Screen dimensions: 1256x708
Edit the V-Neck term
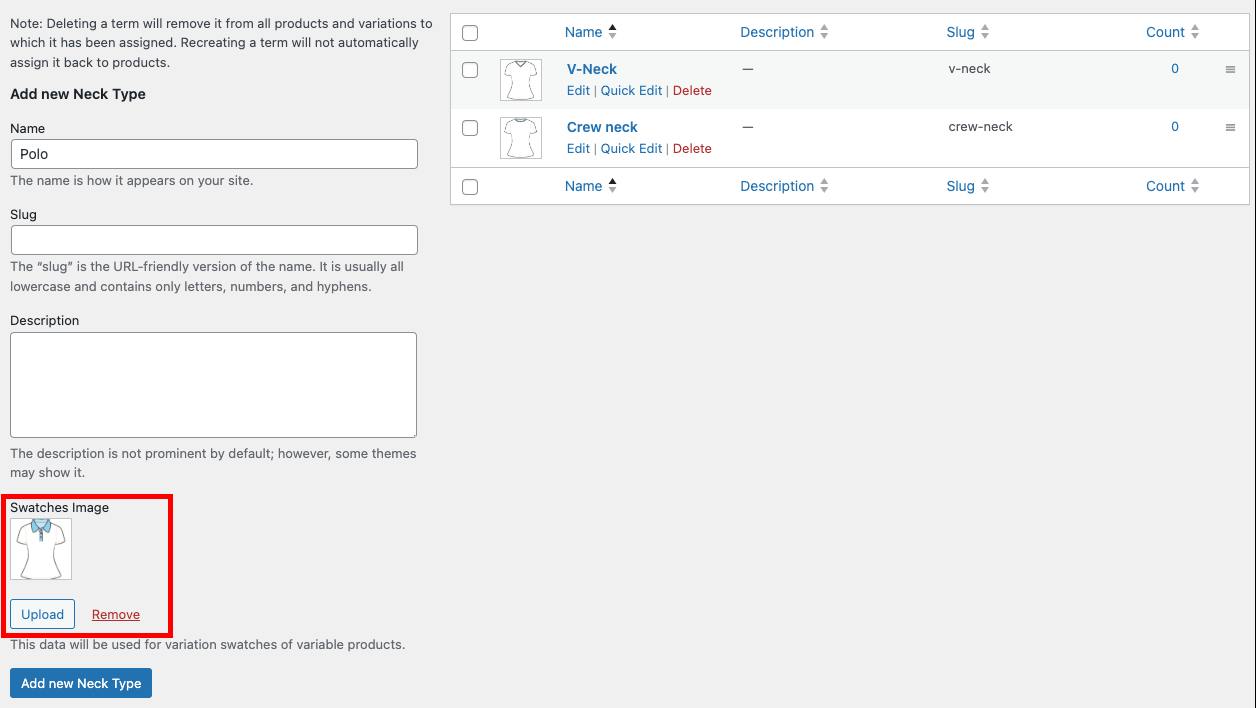[x=578, y=90]
